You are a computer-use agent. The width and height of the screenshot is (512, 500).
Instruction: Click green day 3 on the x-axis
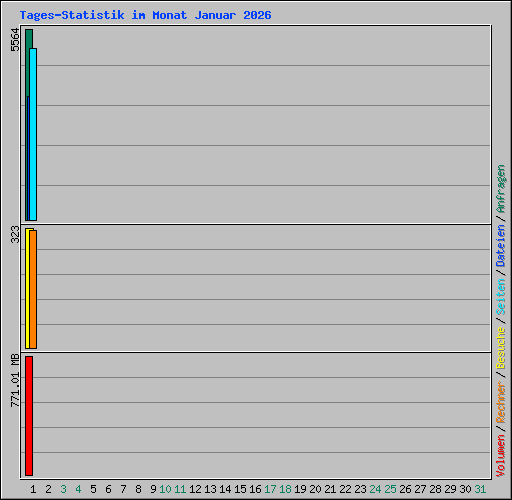point(63,489)
